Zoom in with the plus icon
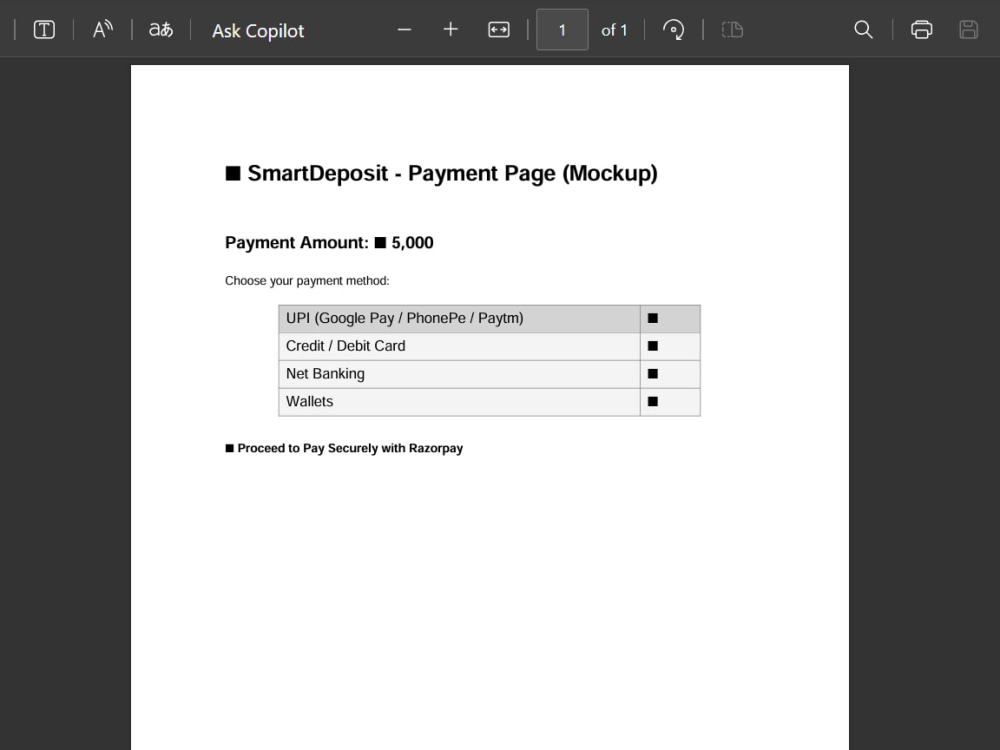 tap(450, 30)
